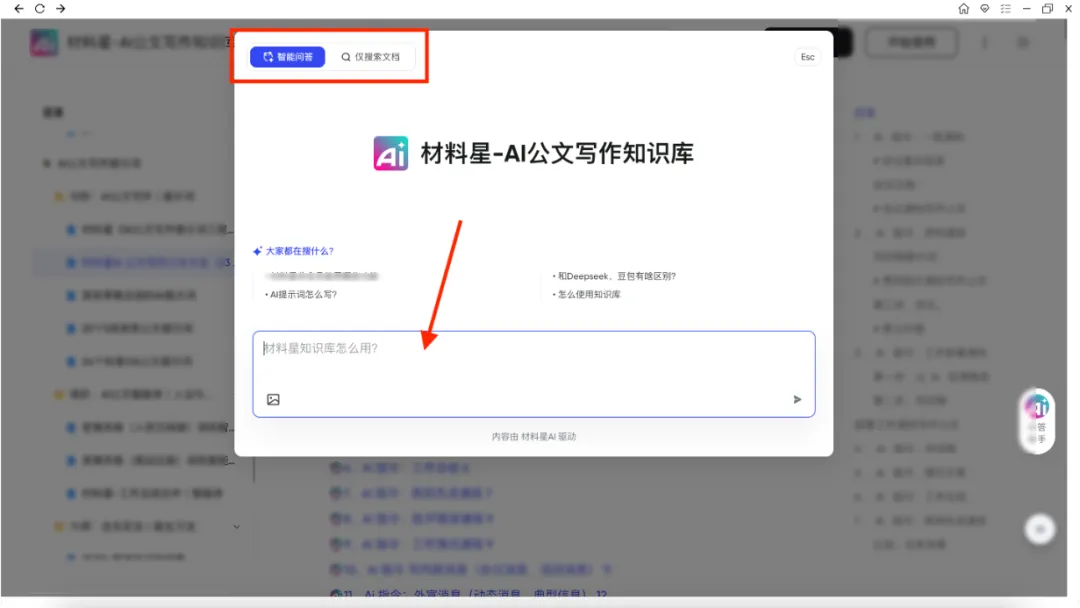Expand the sidebar folder chevron near the bottom left
Viewport: 1080px width, 608px height.
(x=236, y=527)
